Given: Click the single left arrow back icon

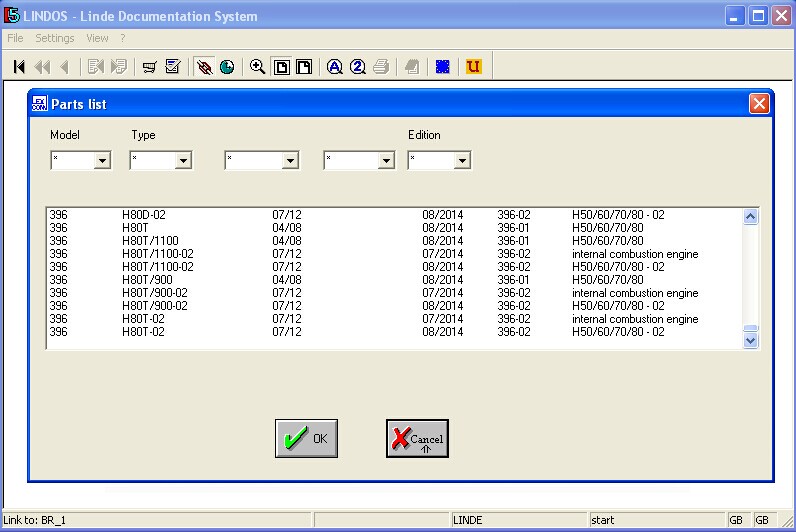Looking at the screenshot, I should pos(64,66).
